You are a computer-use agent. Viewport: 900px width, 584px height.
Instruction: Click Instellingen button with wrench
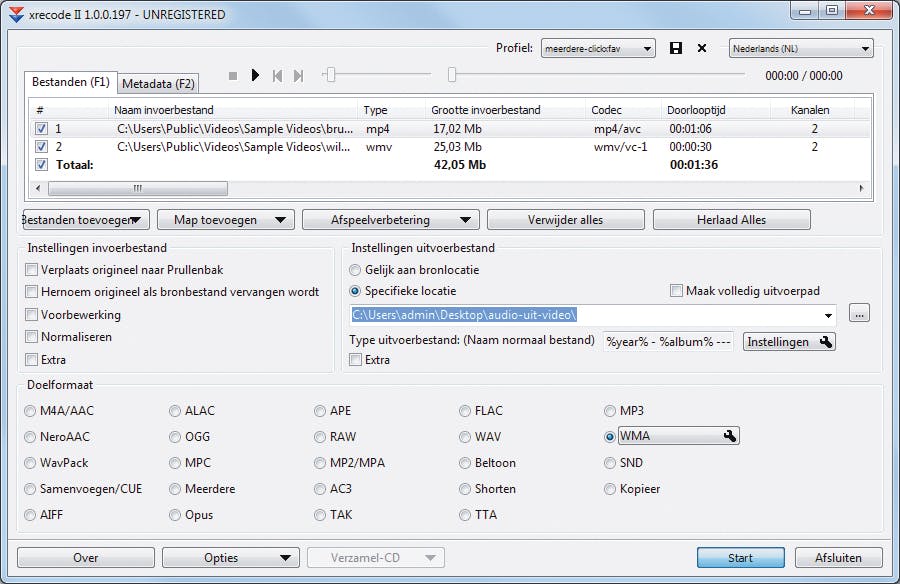pos(789,342)
